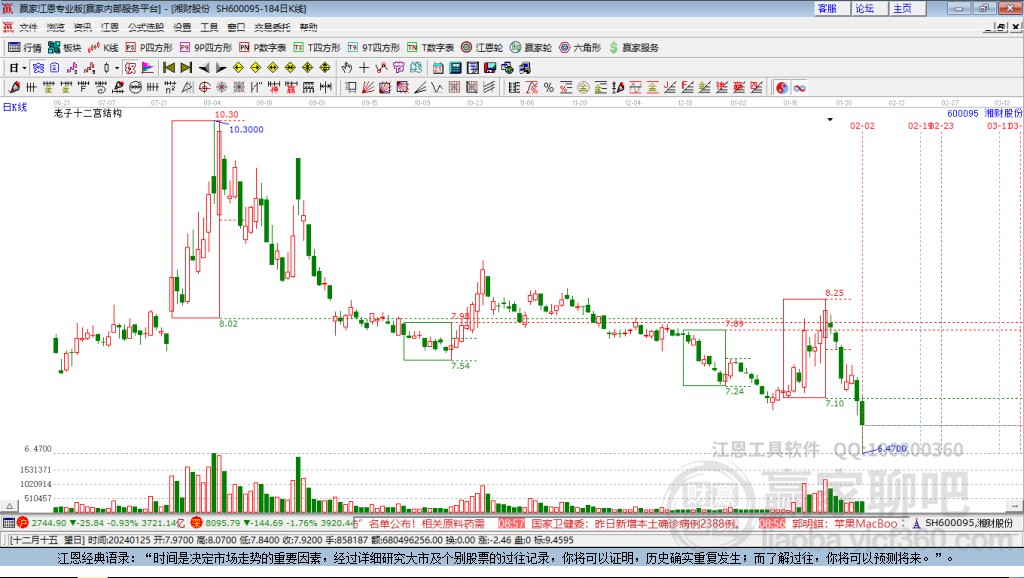Open the 公式选股 menu
1024x578 pixels.
(x=146, y=27)
